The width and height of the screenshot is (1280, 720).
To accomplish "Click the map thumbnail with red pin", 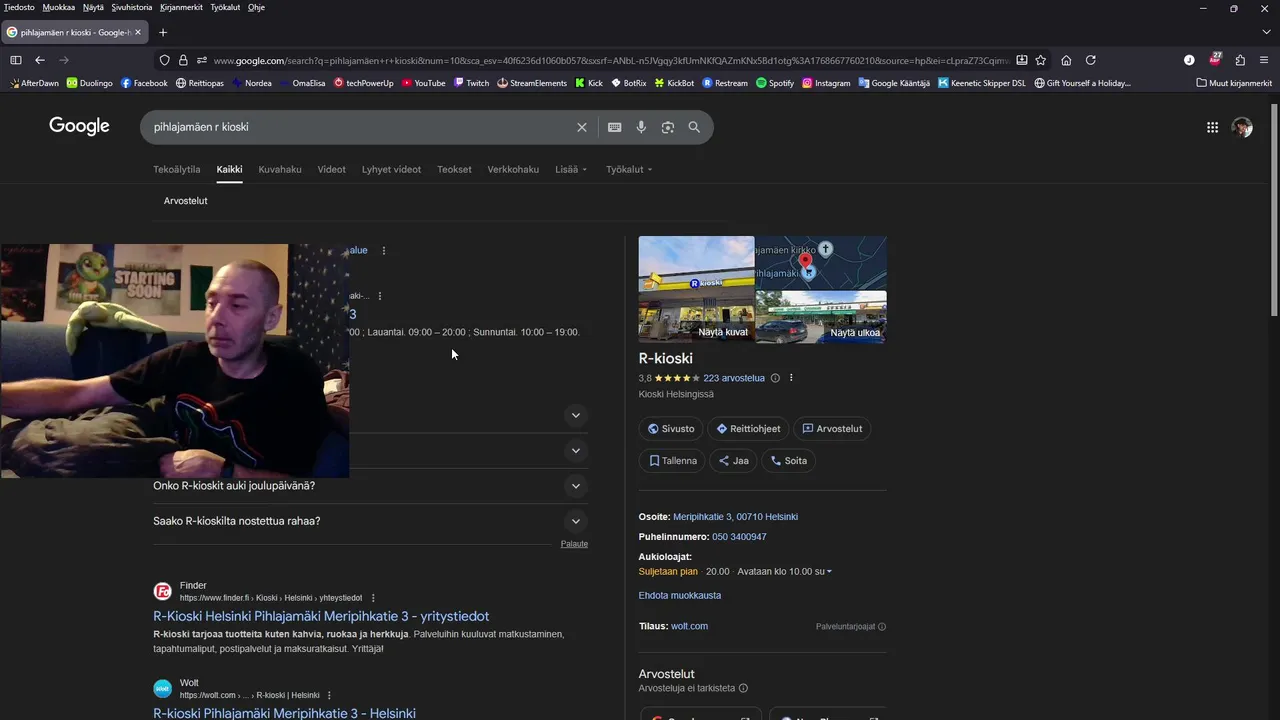I will click(821, 263).
